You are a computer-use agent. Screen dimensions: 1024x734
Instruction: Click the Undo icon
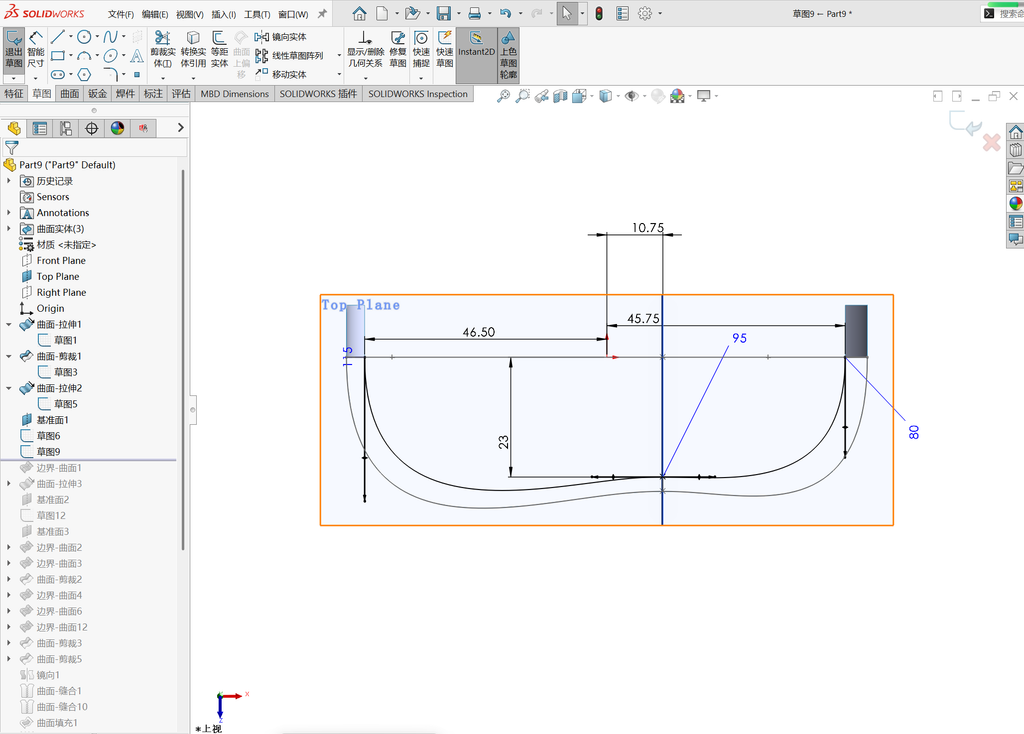click(505, 13)
